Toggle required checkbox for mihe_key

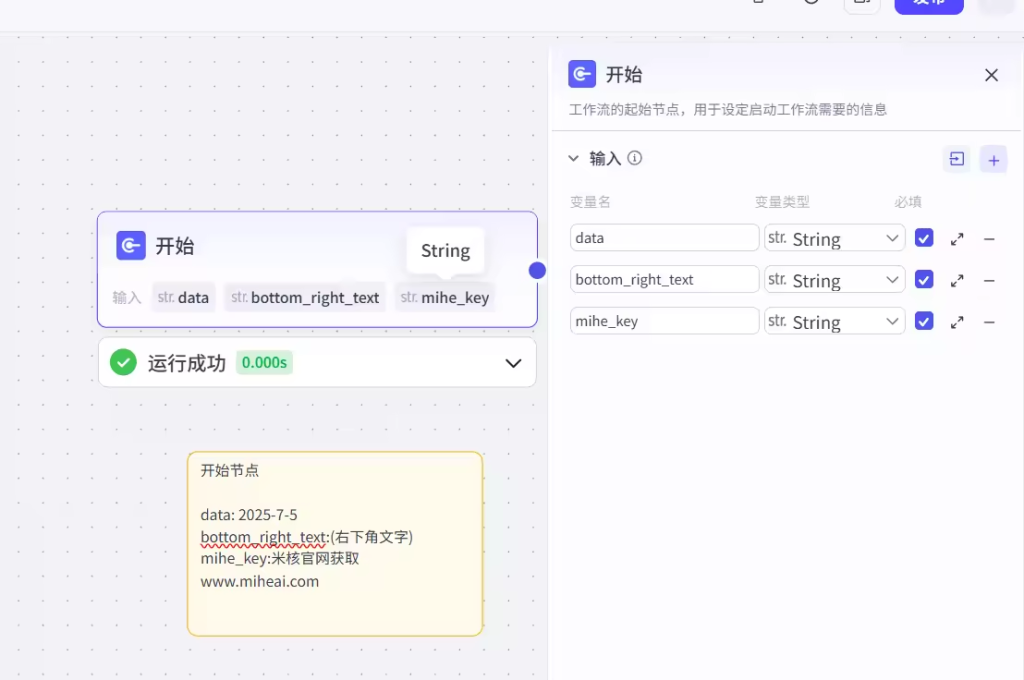pyautogui.click(x=924, y=321)
